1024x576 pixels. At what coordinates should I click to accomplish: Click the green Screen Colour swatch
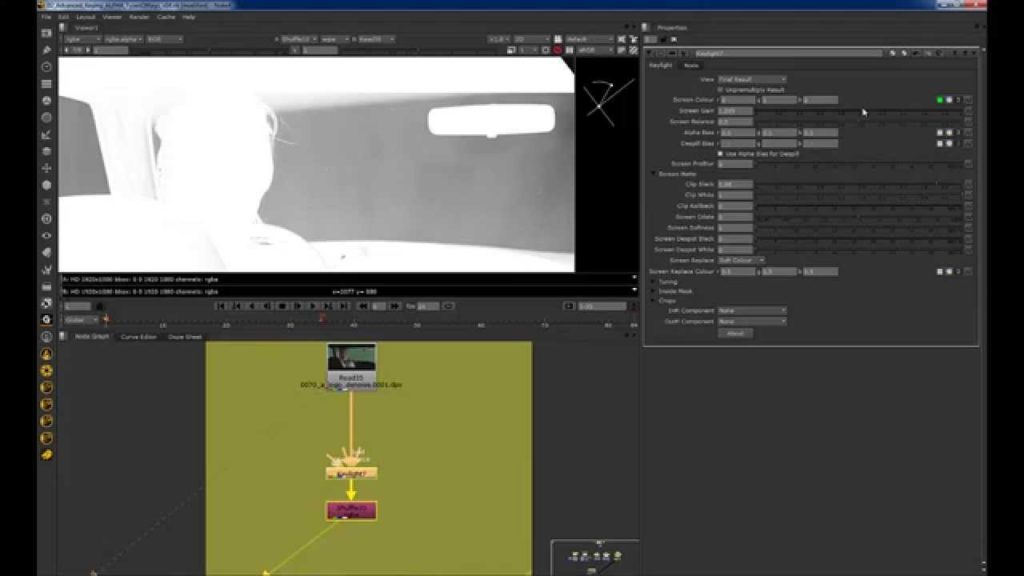pos(938,98)
